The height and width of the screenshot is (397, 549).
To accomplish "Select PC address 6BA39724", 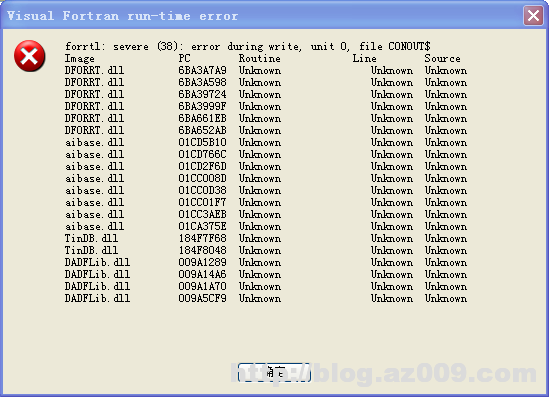I will (202, 94).
